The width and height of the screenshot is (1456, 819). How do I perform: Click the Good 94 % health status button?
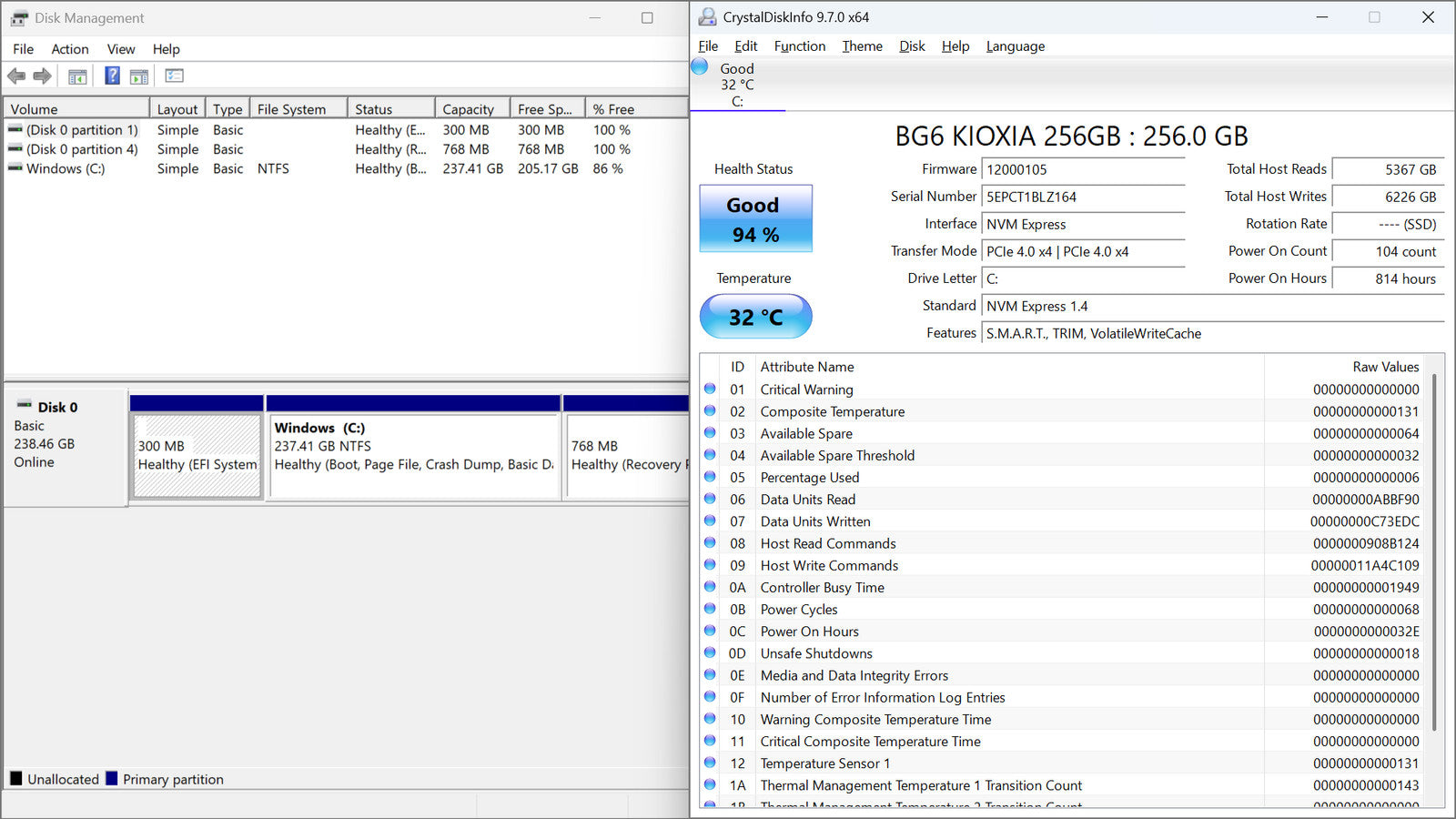[x=755, y=219]
